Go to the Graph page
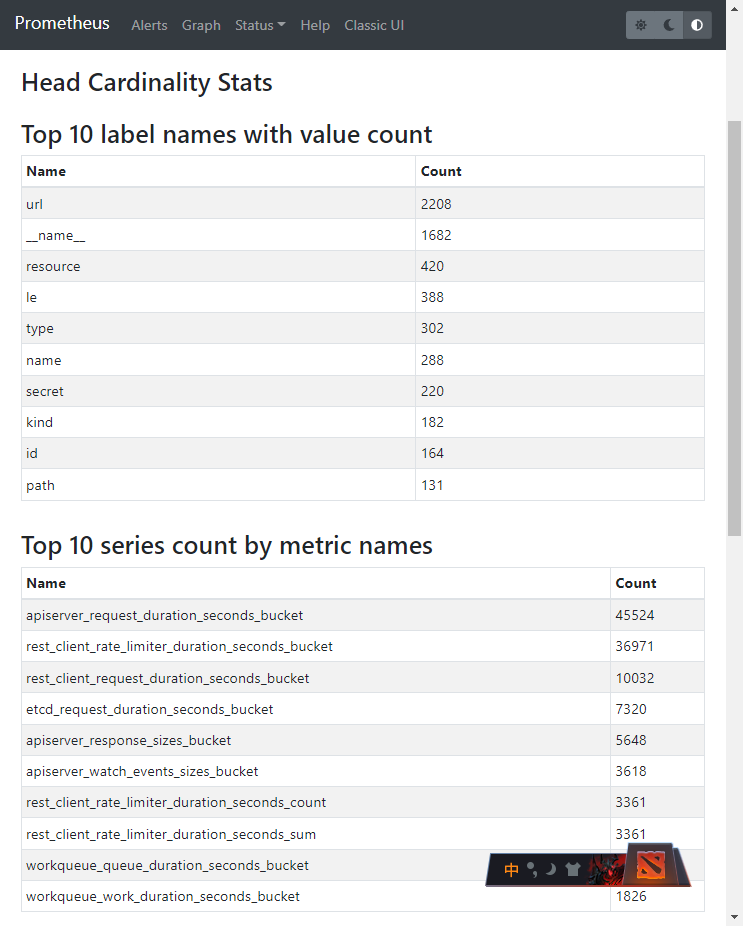 [201, 25]
